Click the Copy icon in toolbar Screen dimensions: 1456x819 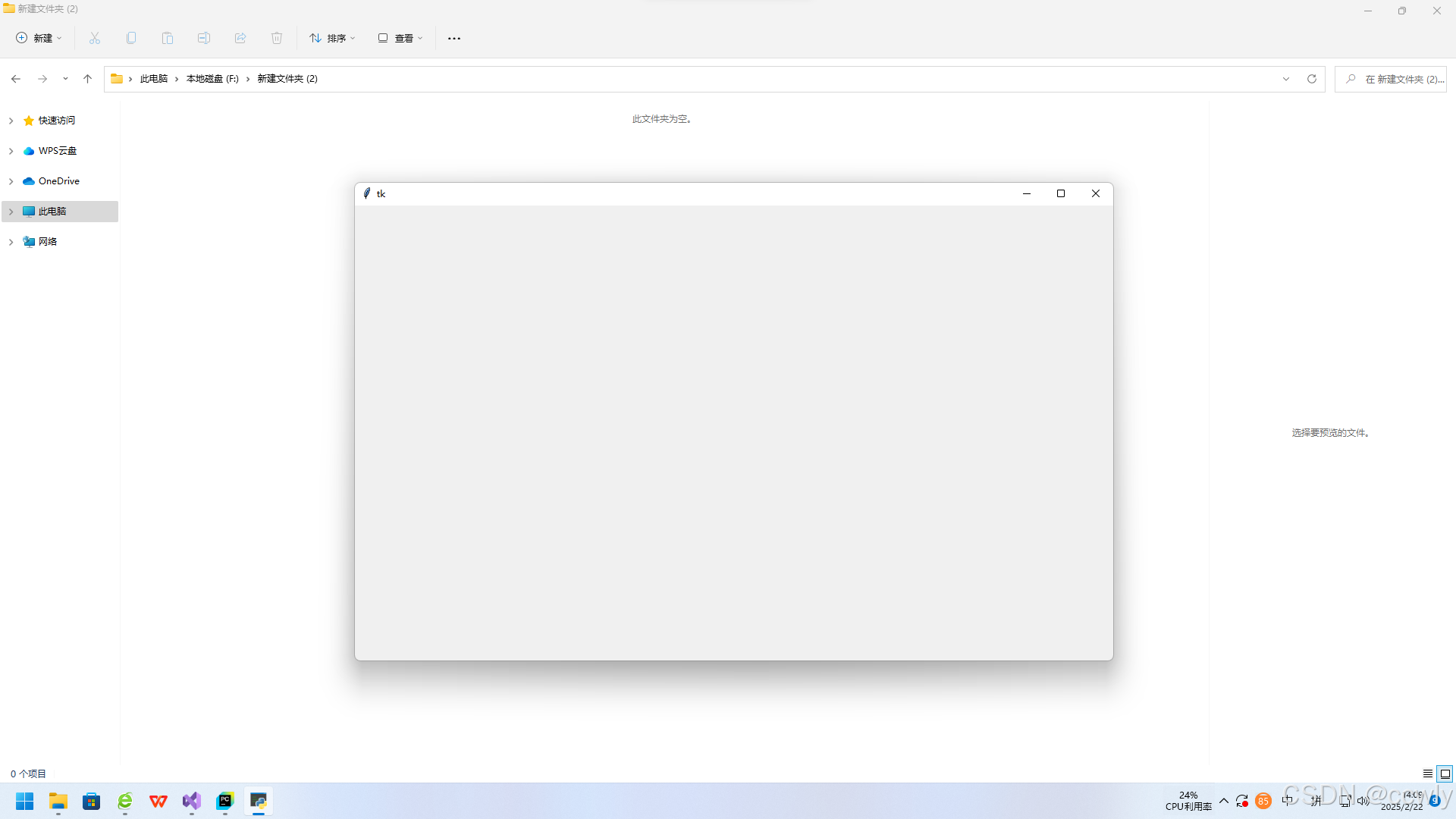pyautogui.click(x=131, y=38)
